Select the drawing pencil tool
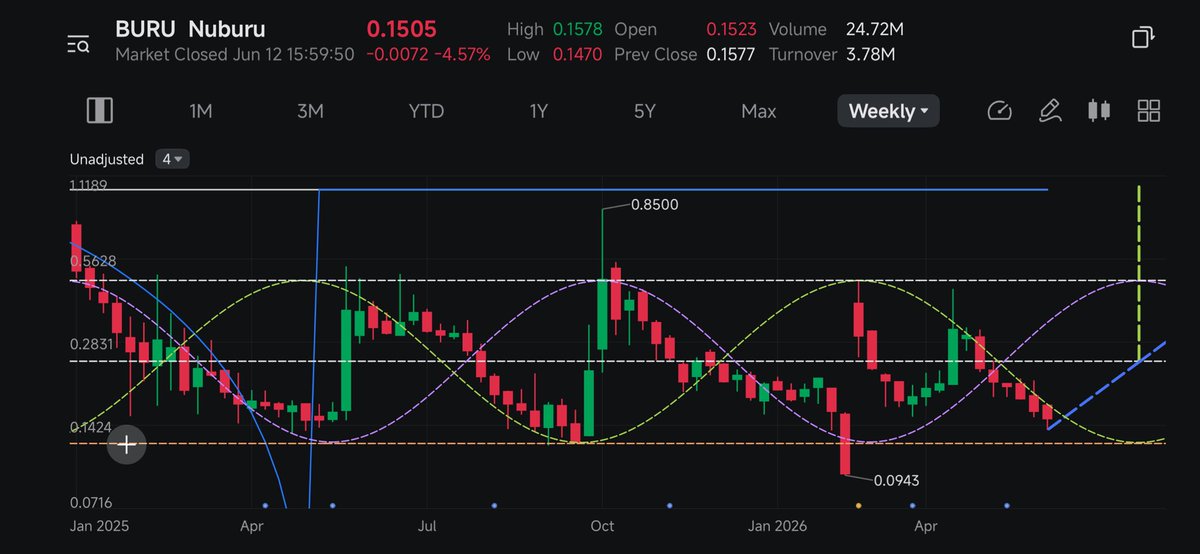 (1049, 111)
